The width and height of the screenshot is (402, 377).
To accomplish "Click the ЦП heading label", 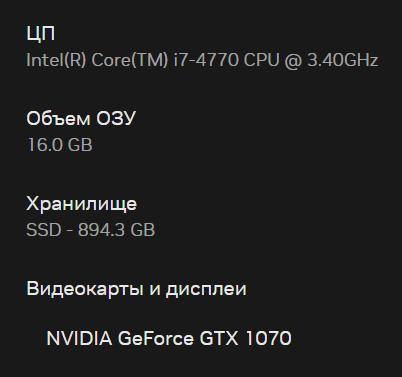I will (x=40, y=34).
